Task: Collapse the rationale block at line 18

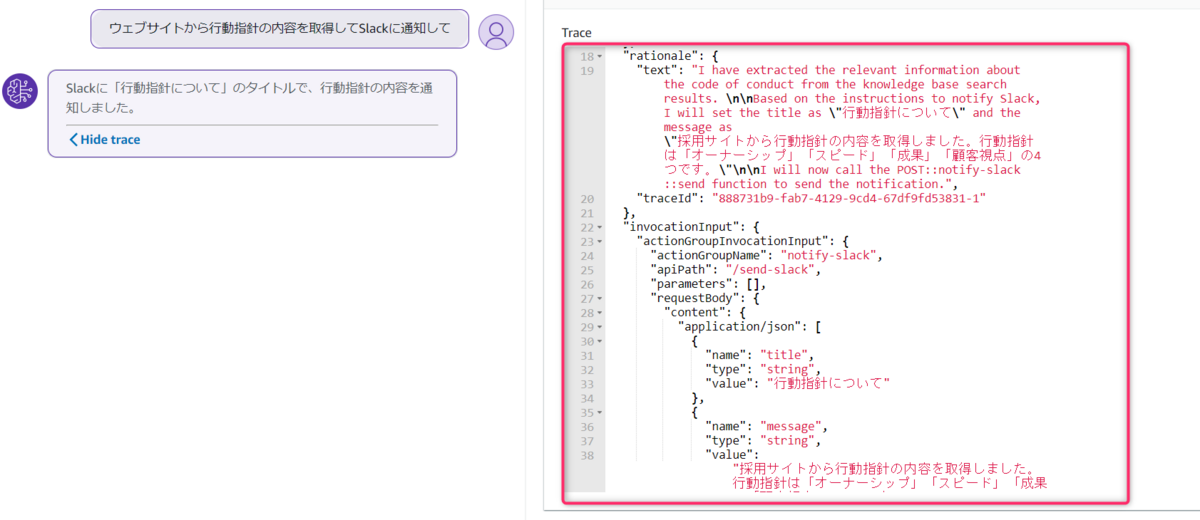Action: [600, 55]
